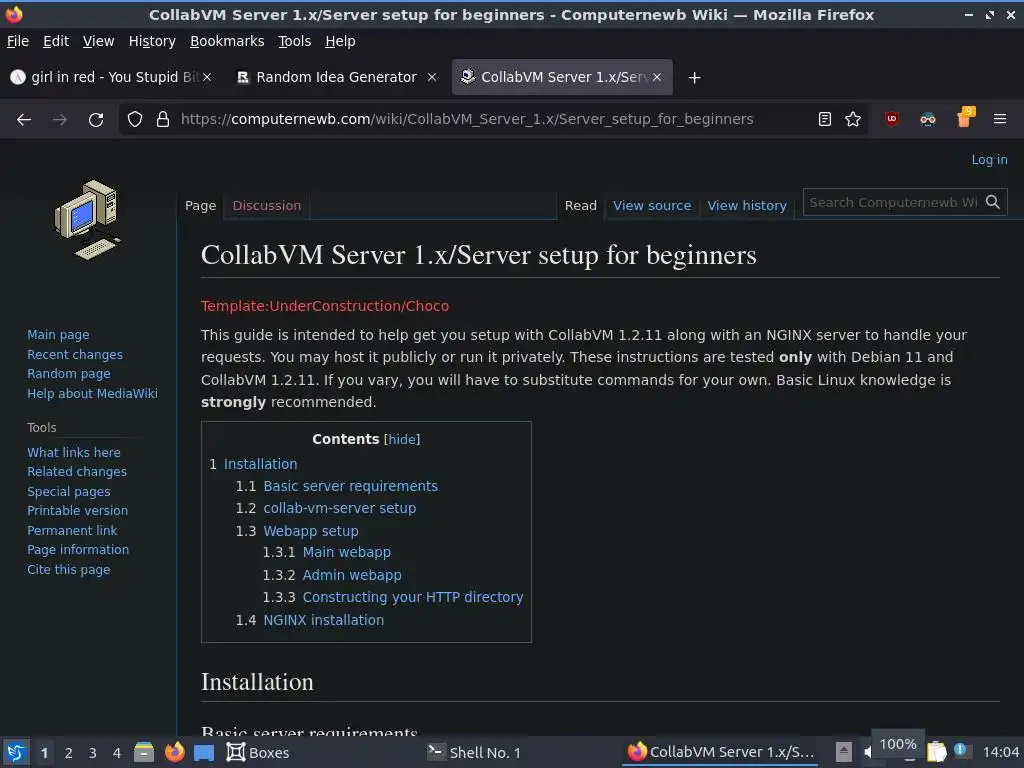Close the girl in red tab

click(x=206, y=77)
